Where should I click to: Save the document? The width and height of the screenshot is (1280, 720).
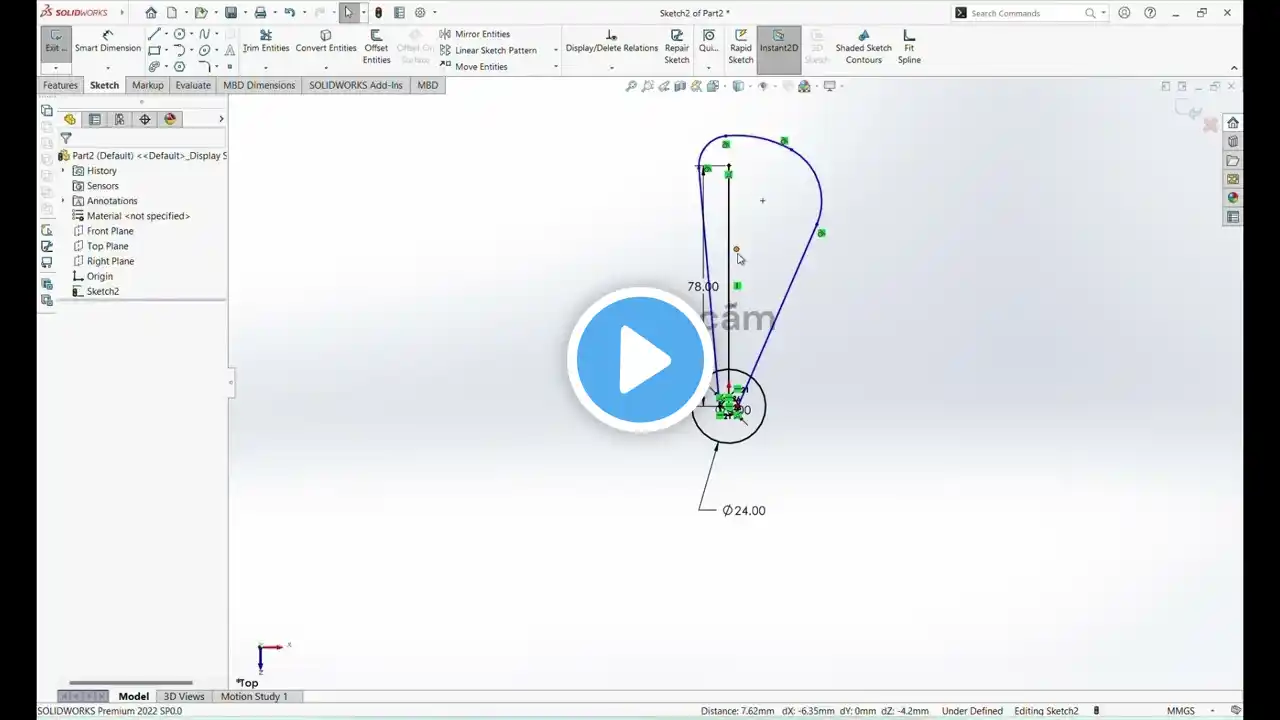coord(231,13)
